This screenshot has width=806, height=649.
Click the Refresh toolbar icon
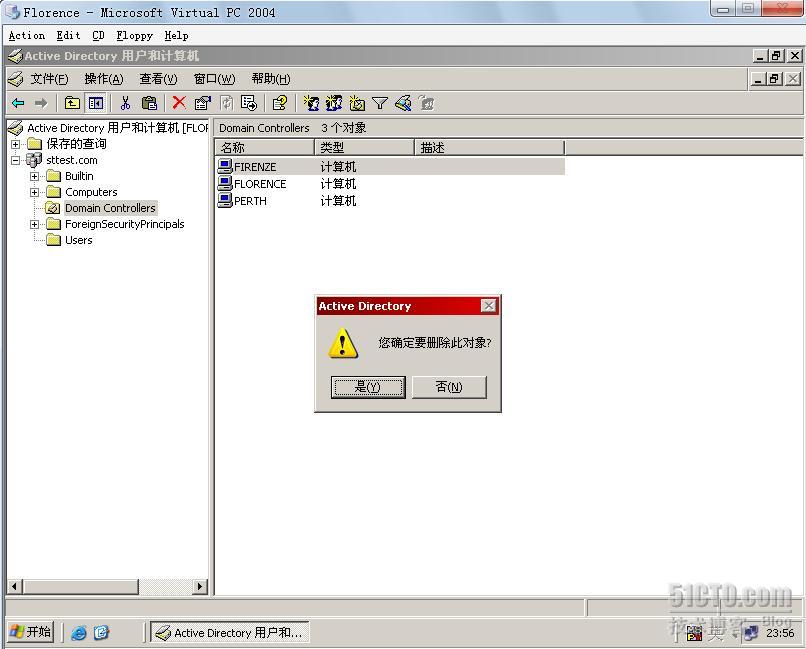click(226, 103)
